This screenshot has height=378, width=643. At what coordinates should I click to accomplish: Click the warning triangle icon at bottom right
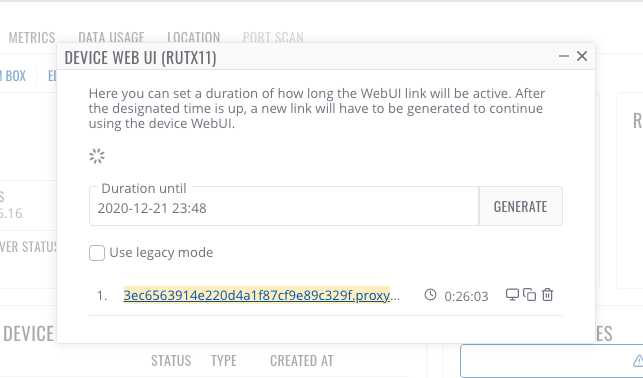(x=638, y=361)
